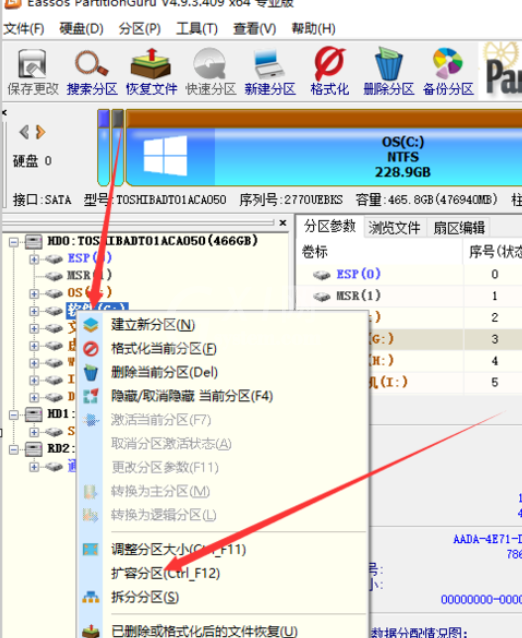
Task: Click the trash bin icon beside 删除当前分区
Action: (x=91, y=372)
